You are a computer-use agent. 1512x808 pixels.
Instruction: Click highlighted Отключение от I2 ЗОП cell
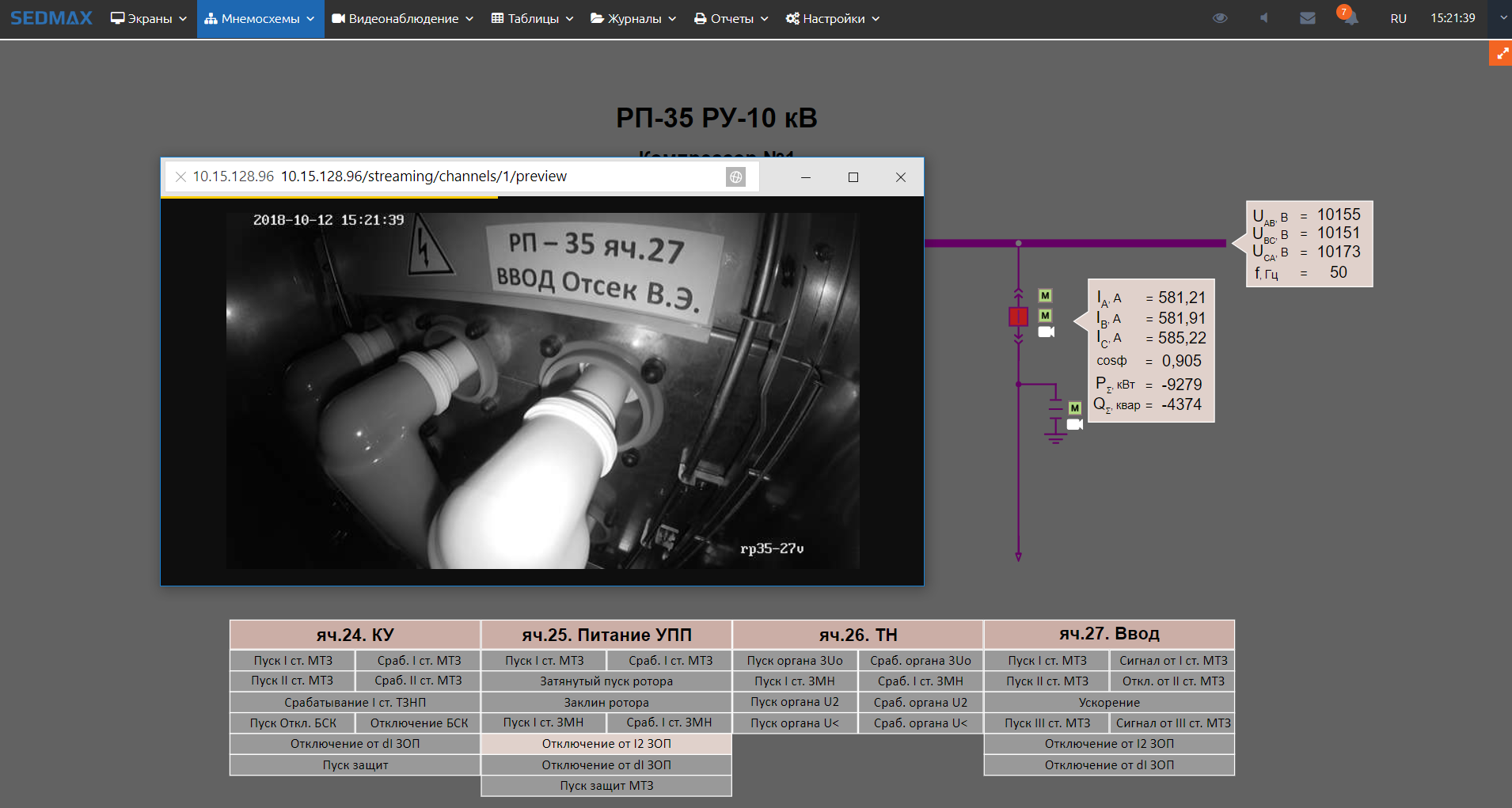(x=606, y=744)
